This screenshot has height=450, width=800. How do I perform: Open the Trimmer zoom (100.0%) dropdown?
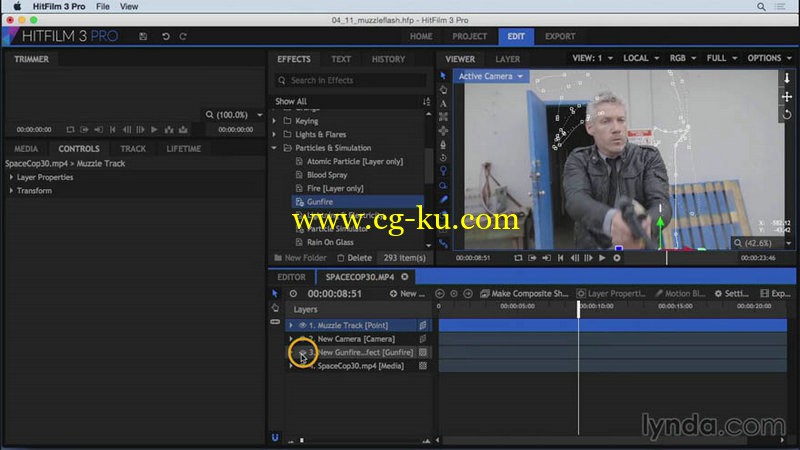pos(234,115)
